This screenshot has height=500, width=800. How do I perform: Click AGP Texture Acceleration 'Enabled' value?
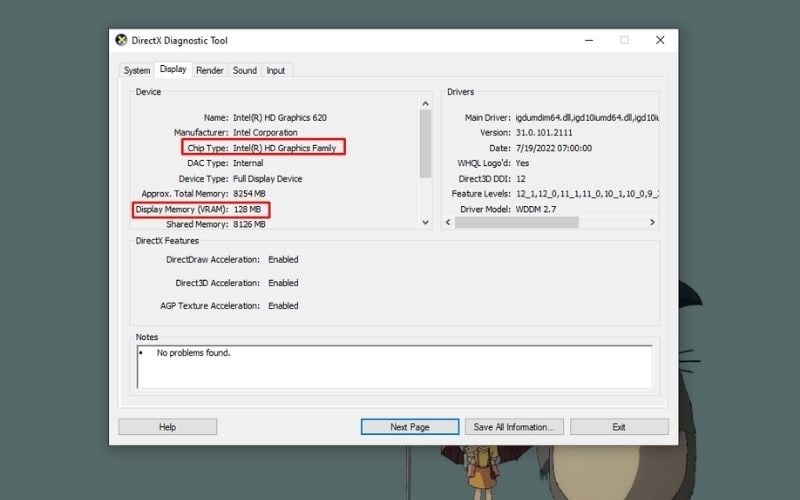pyautogui.click(x=283, y=306)
